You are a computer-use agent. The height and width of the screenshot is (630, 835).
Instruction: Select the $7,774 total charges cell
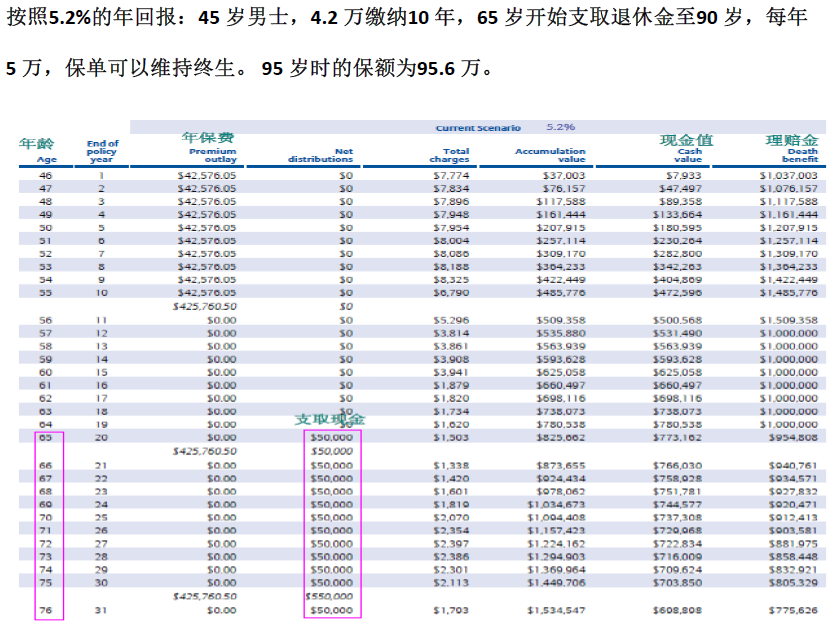452,175
